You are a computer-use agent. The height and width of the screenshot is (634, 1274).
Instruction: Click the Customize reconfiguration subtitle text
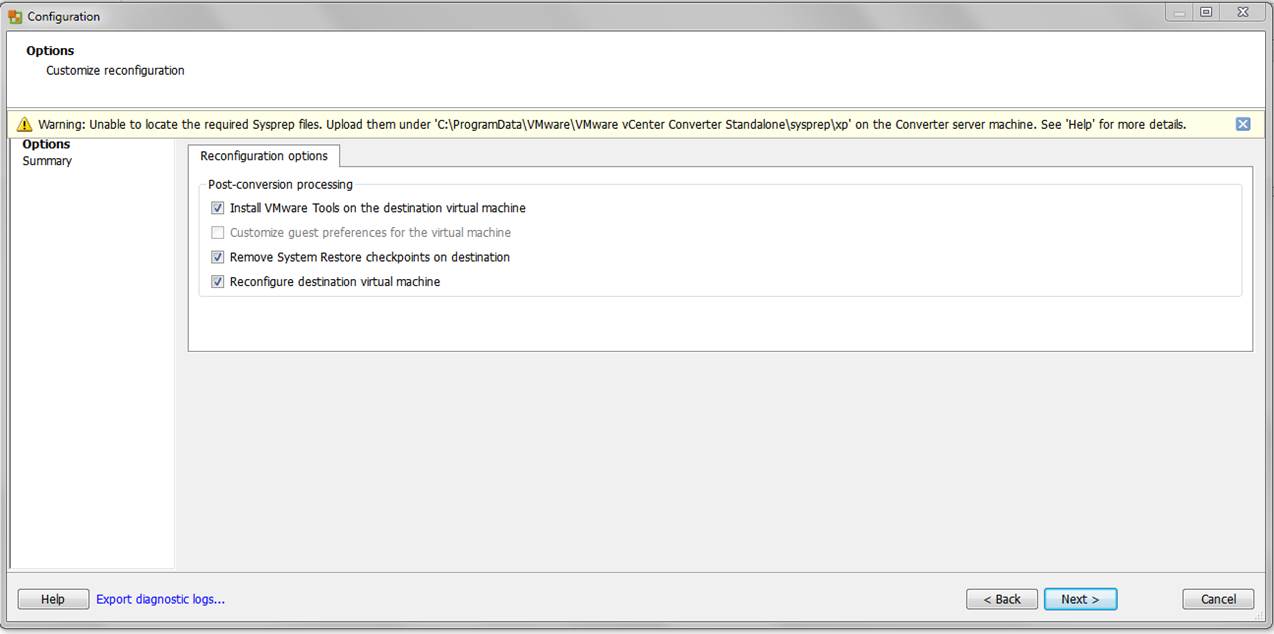(115, 71)
